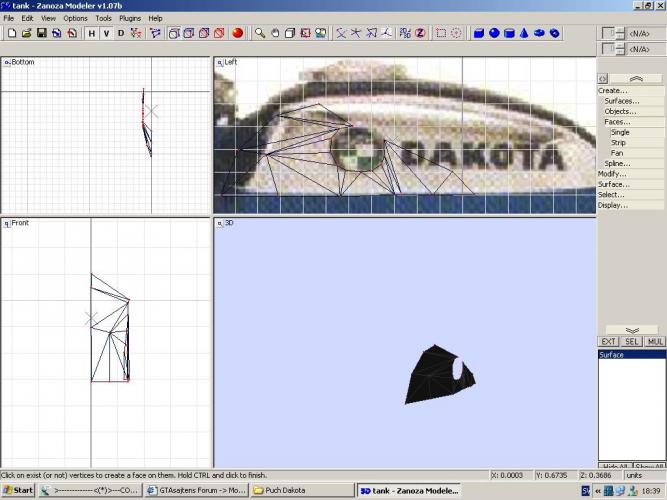The image size is (667, 500).
Task: Toggle the V mode button
Action: 106,33
